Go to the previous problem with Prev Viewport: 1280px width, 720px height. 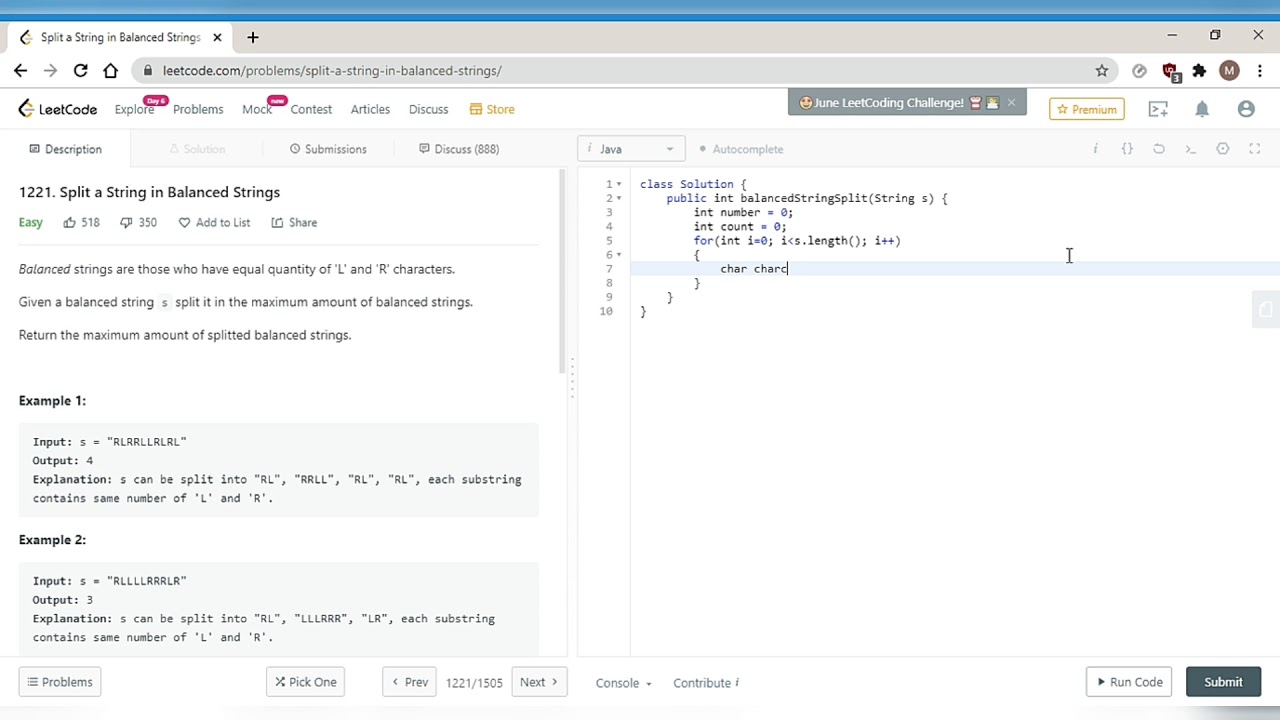(409, 682)
